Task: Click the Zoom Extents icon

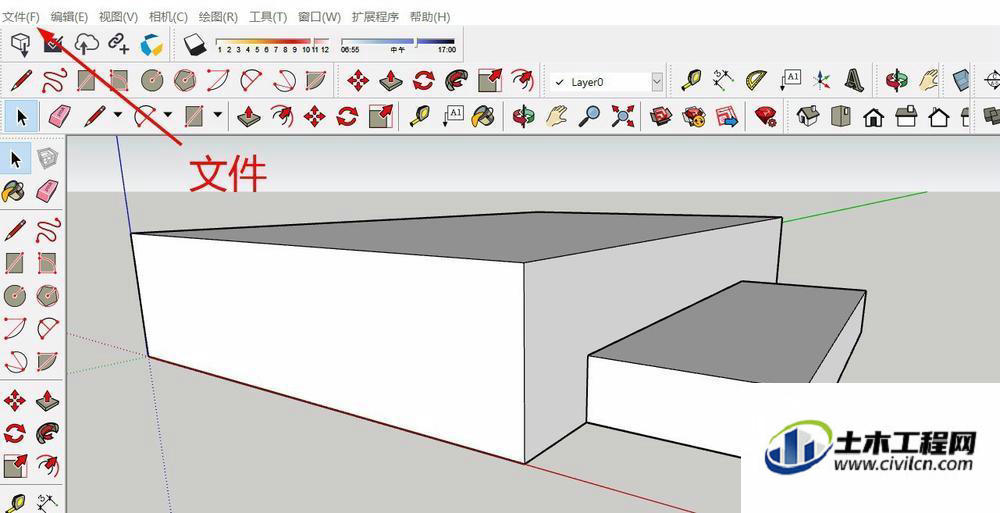Action: tap(622, 116)
